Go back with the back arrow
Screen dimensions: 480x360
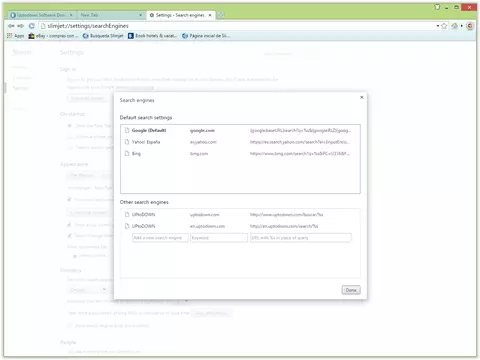[11, 26]
